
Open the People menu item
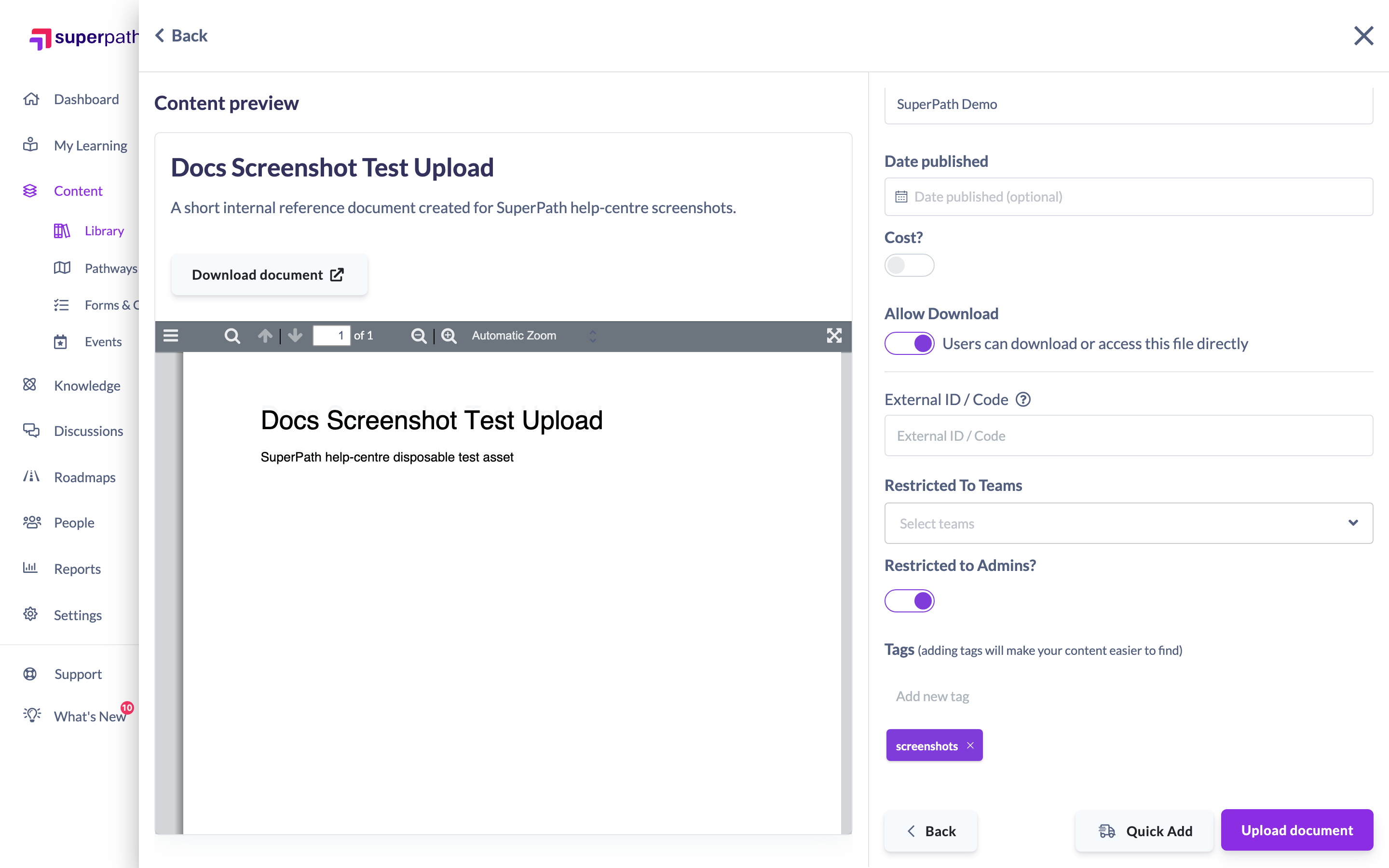click(74, 523)
